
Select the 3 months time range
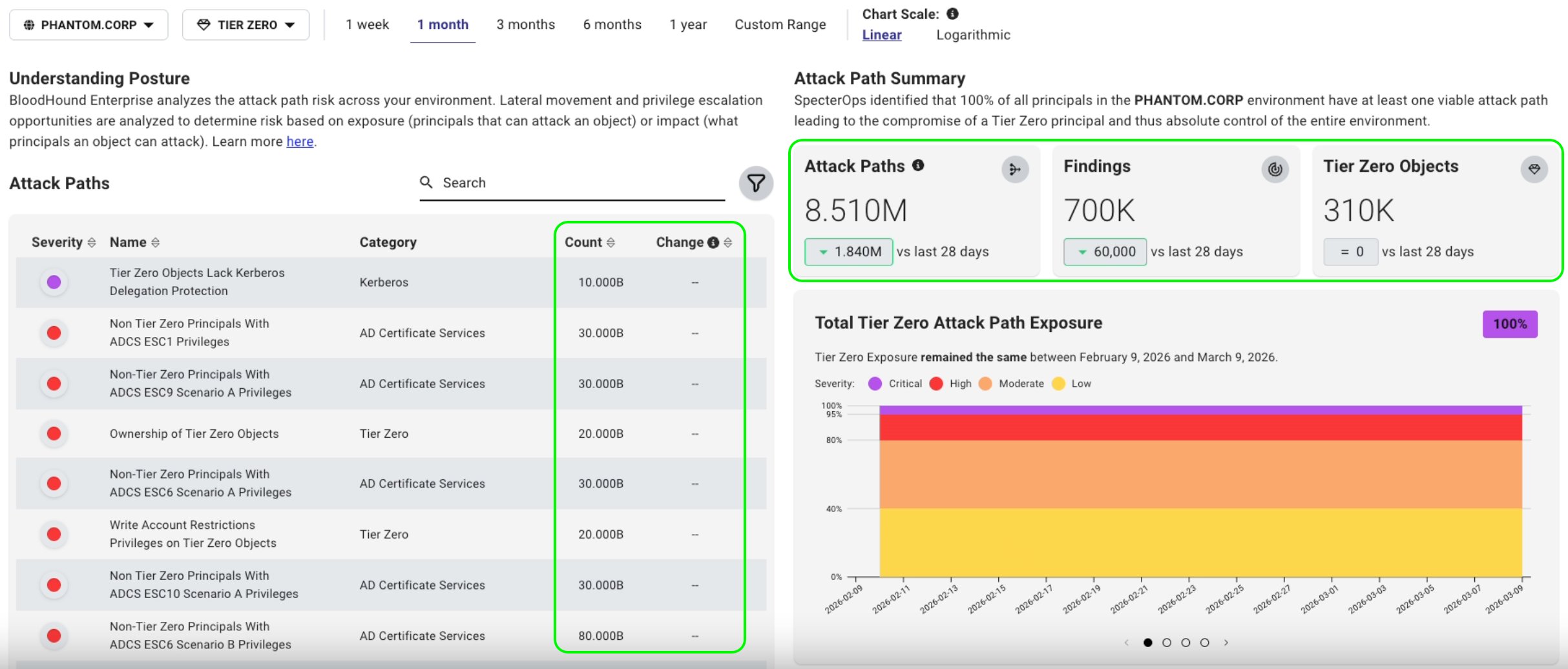[525, 25]
